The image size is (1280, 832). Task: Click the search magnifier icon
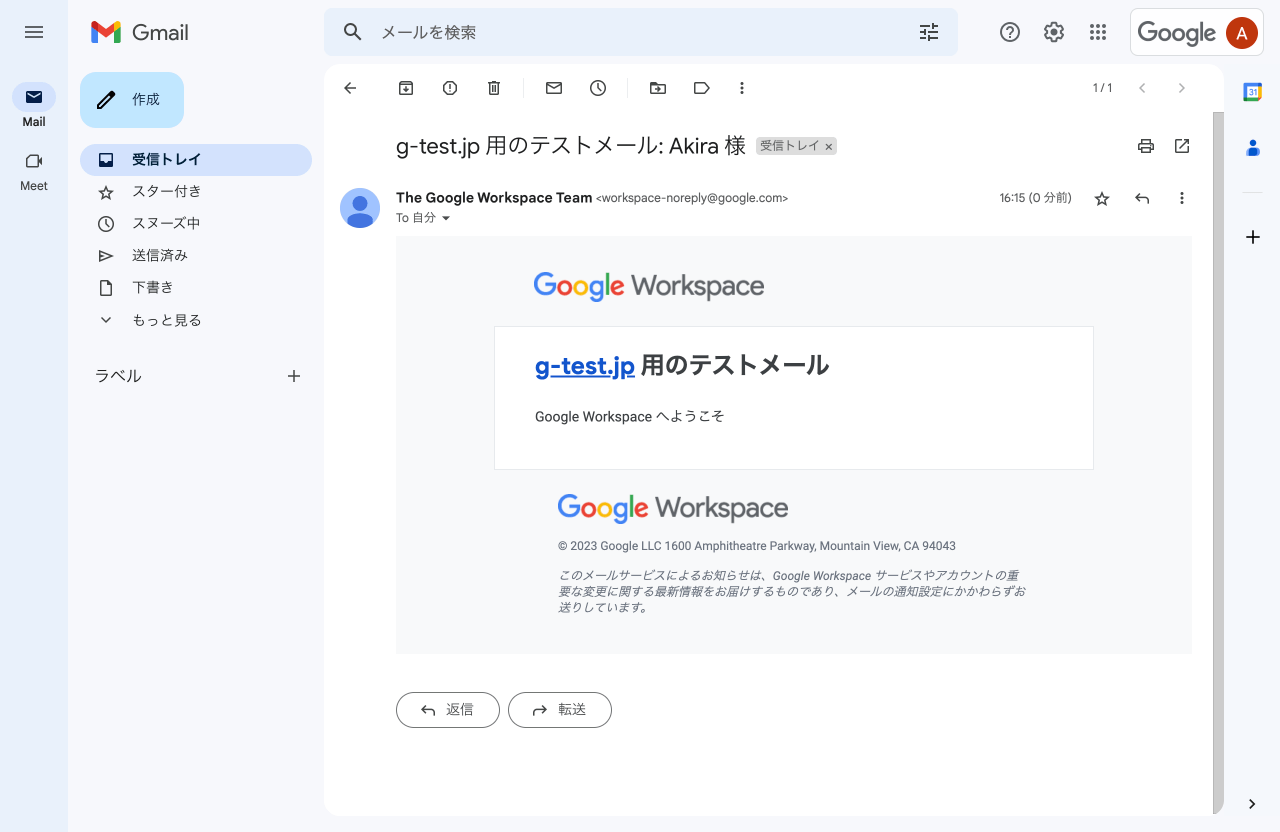click(352, 32)
